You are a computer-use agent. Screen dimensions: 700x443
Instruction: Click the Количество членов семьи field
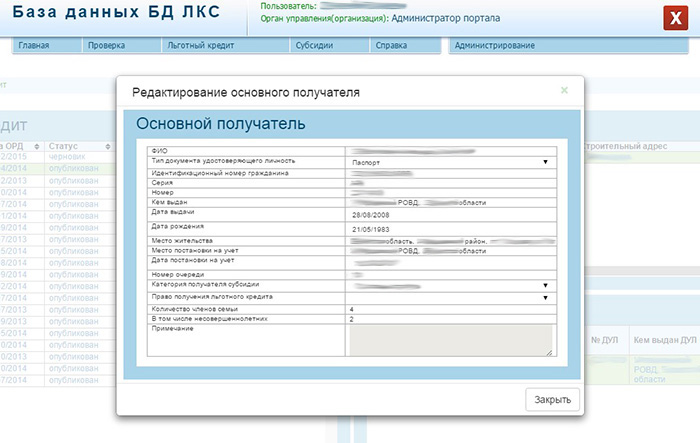click(x=450, y=309)
